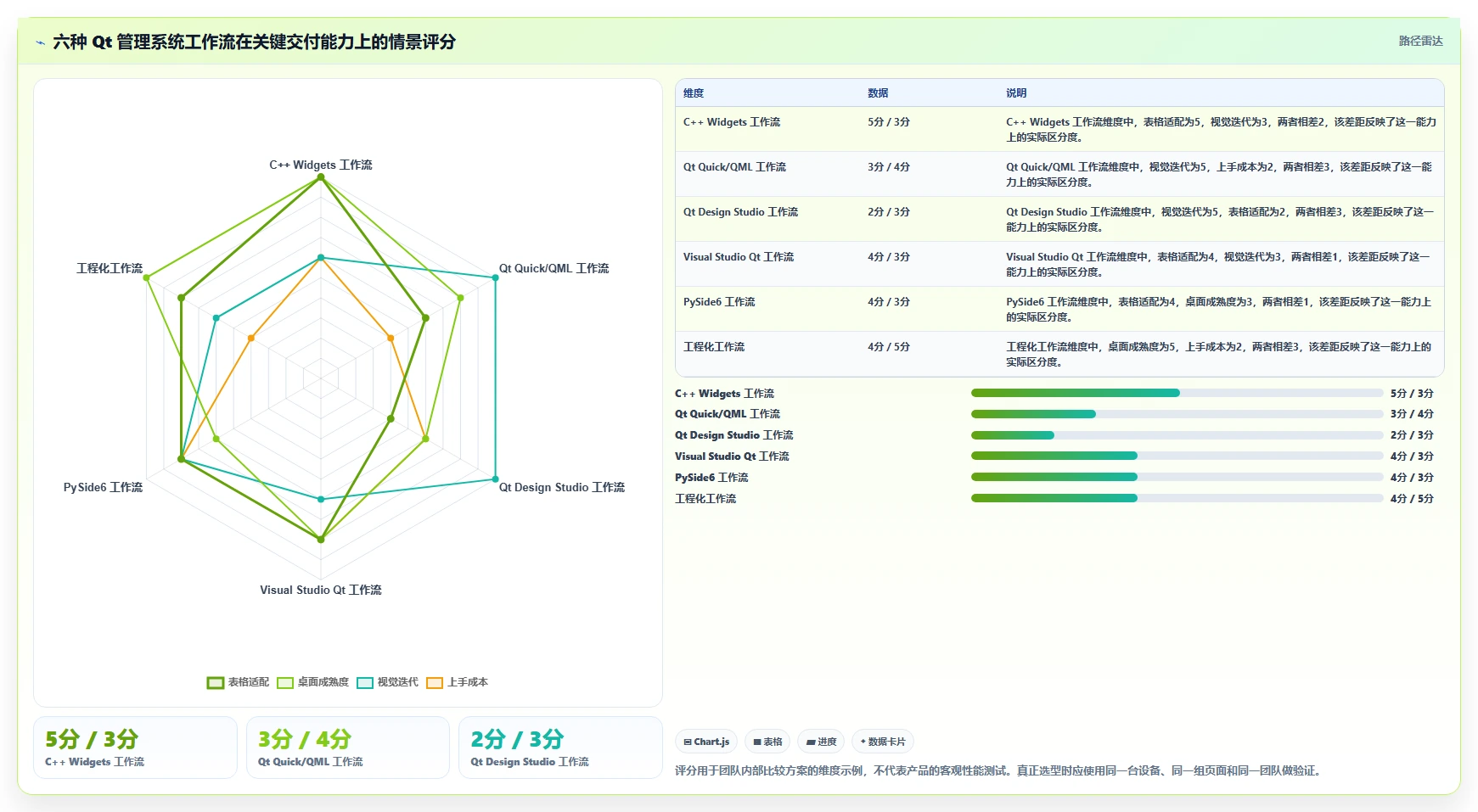Select the 工程化工作流 table row name
Image resolution: width=1478 pixels, height=812 pixels.
tap(714, 347)
